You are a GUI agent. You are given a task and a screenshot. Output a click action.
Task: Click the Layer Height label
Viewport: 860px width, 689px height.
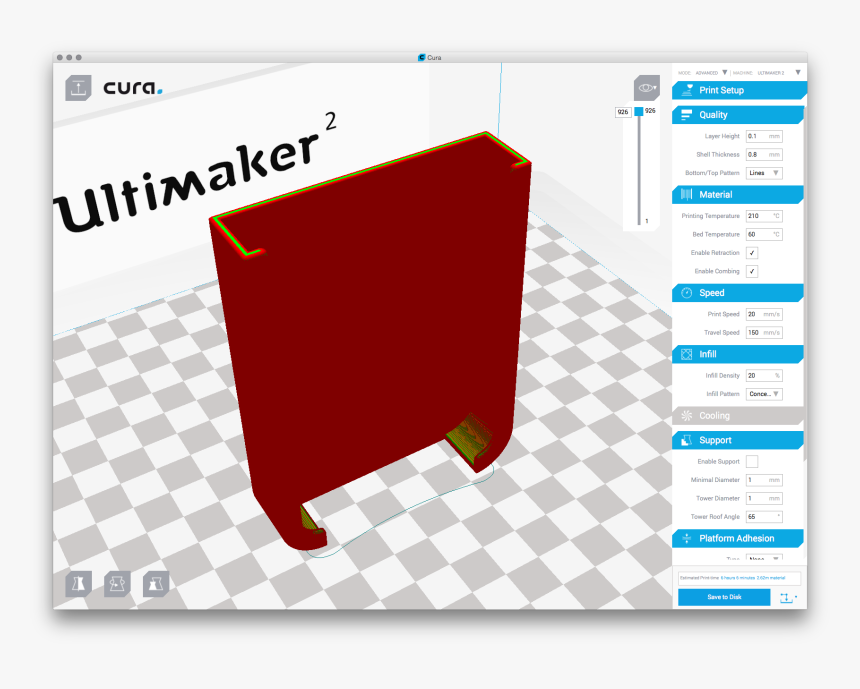[x=722, y=136]
